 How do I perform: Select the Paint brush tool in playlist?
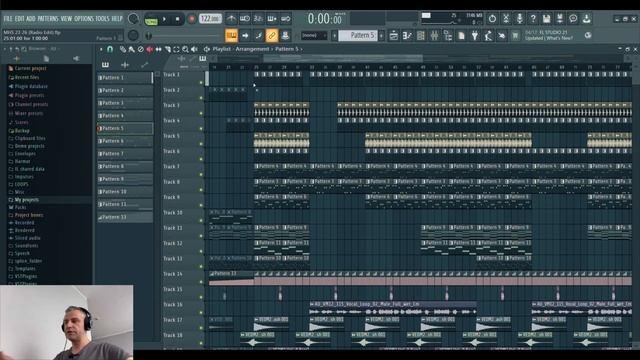tap(131, 49)
